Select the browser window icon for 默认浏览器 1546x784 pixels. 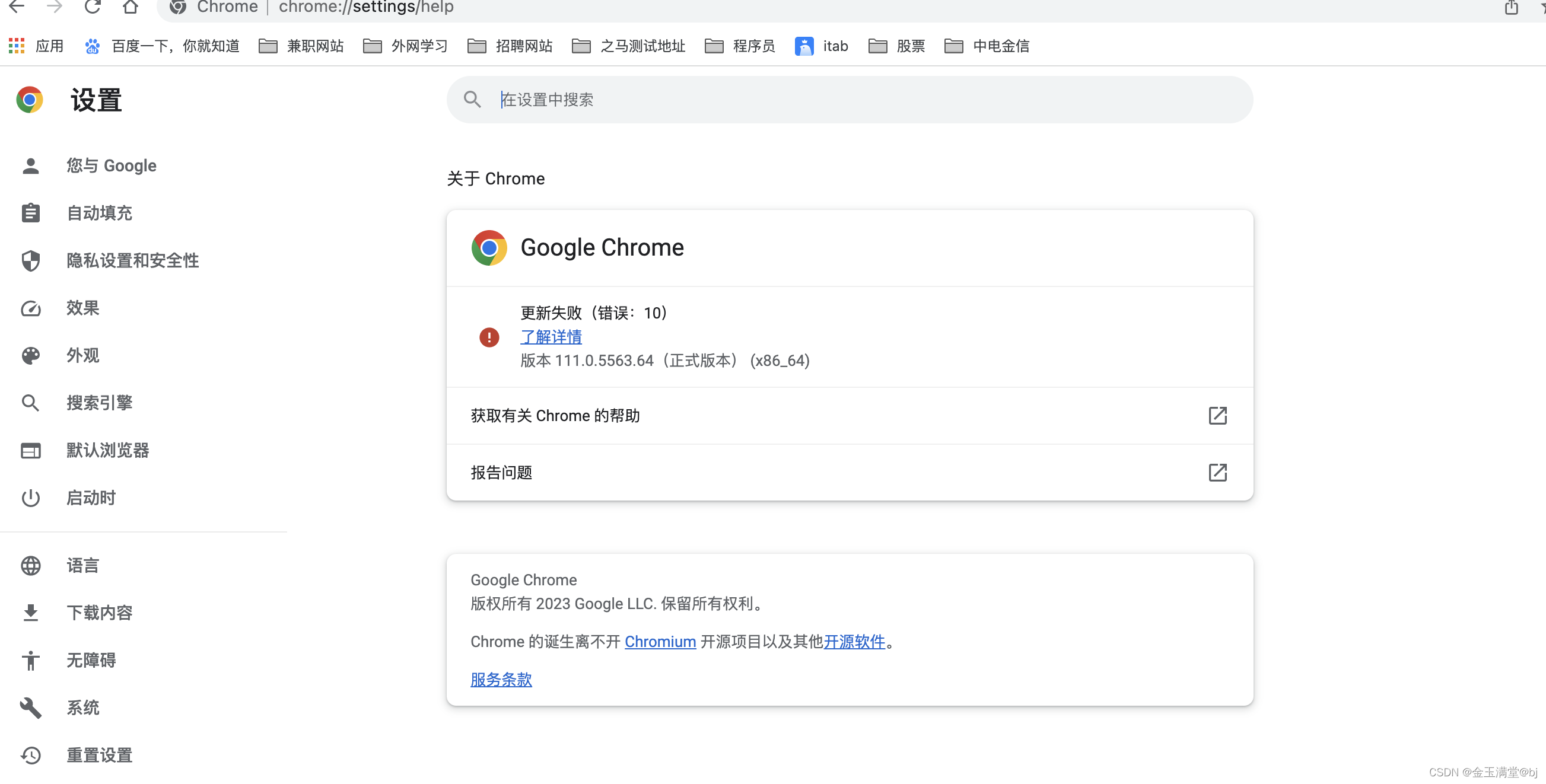coord(31,450)
